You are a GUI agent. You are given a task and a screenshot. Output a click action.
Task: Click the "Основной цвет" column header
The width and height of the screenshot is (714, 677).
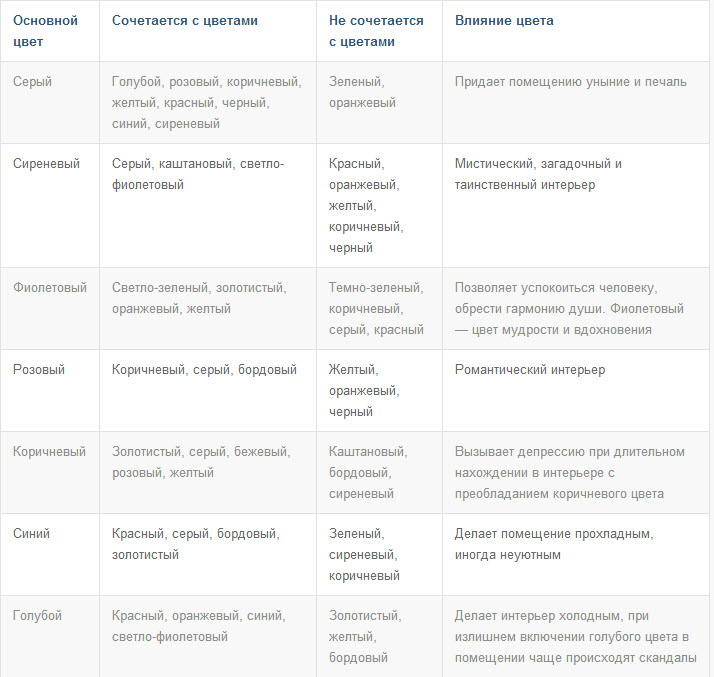(x=45, y=31)
